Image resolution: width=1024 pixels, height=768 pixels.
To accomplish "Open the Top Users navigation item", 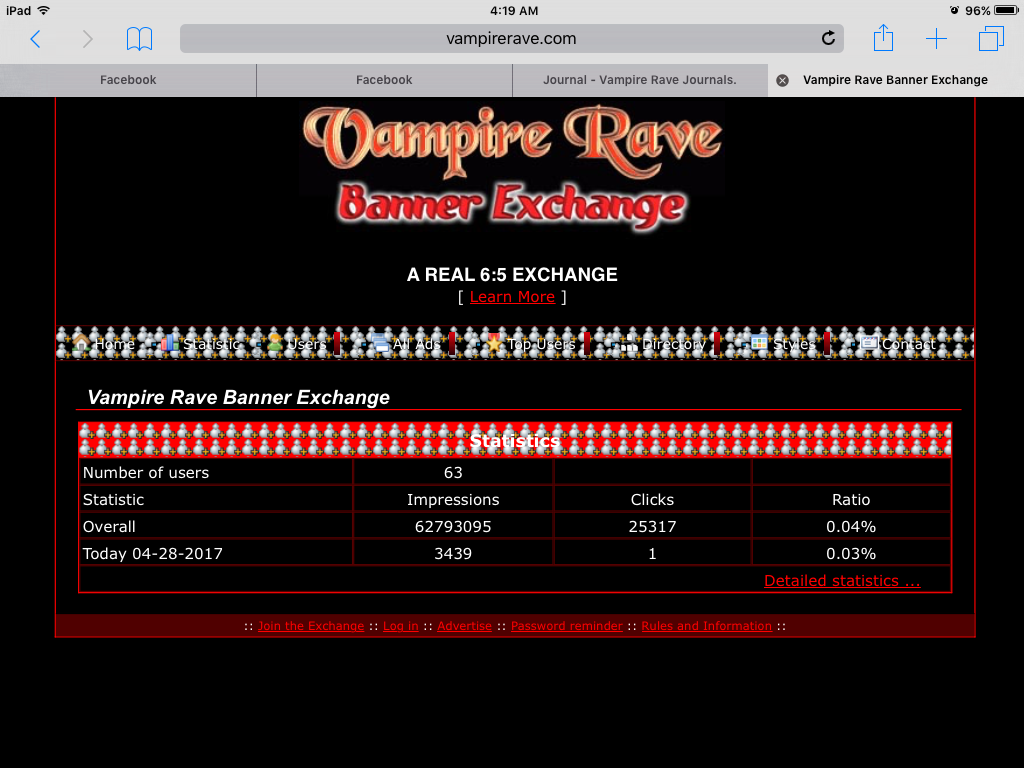I will coord(532,344).
